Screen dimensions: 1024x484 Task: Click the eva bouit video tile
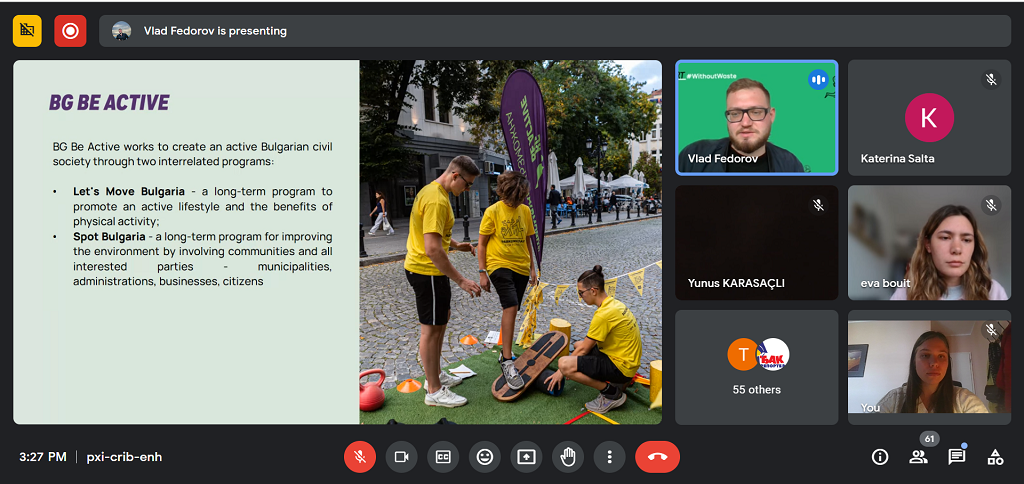pyautogui.click(x=929, y=243)
